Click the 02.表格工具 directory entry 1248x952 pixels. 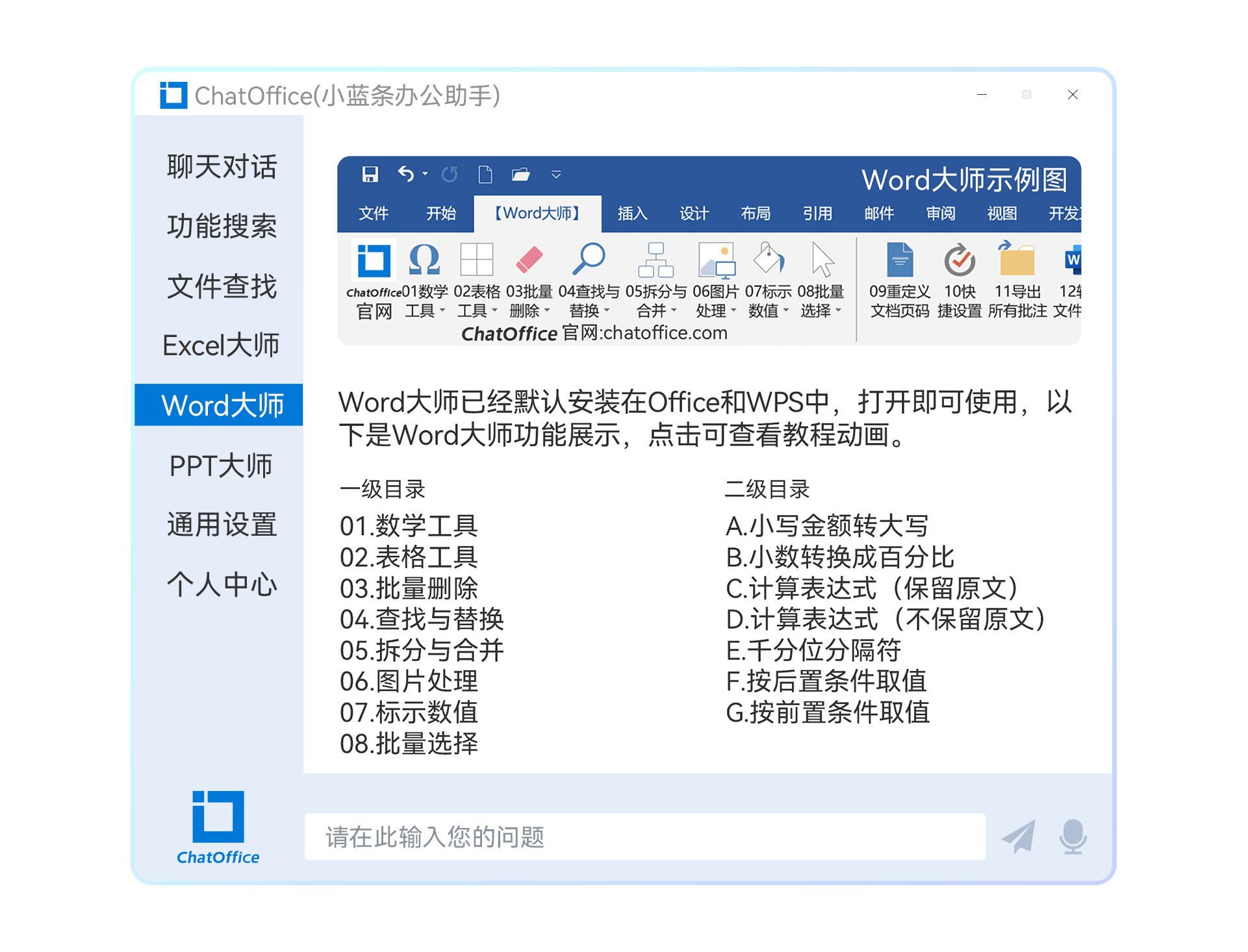click(409, 557)
